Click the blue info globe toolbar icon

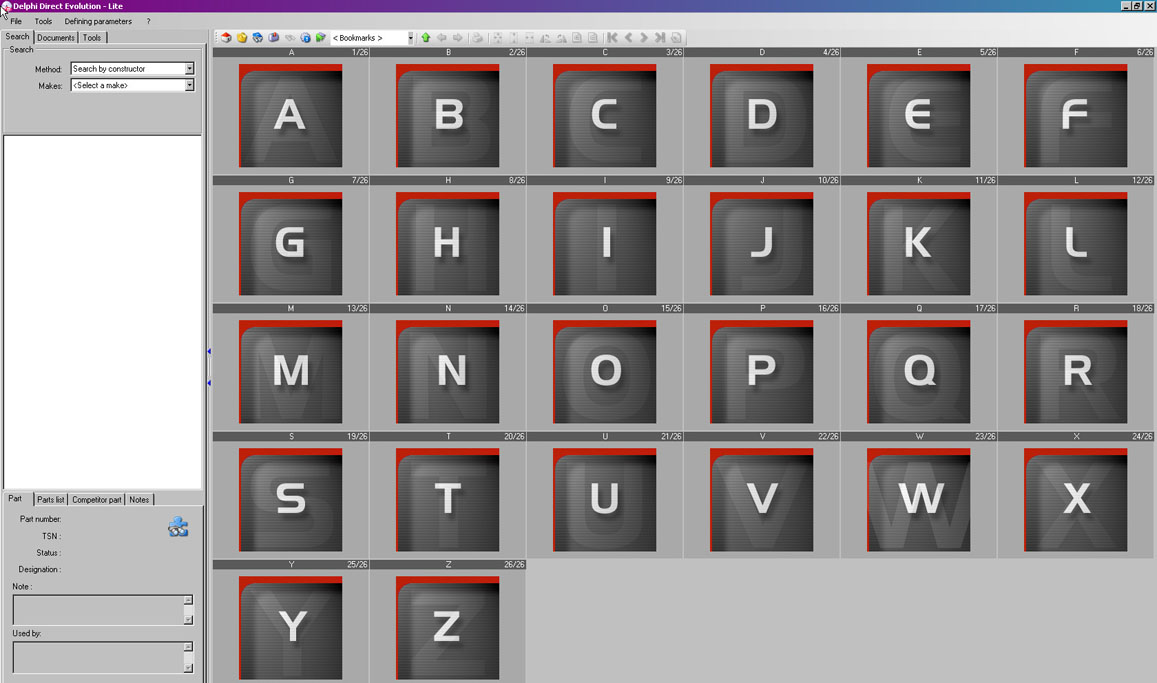pos(305,38)
